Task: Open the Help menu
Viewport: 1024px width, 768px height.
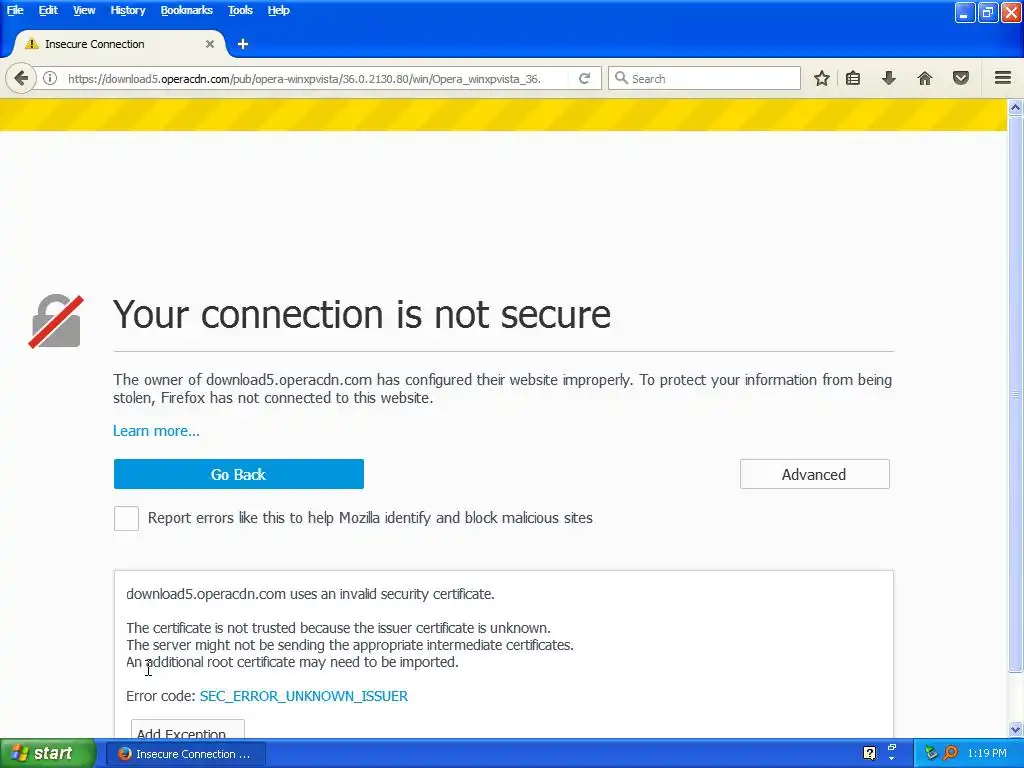Action: (x=278, y=10)
